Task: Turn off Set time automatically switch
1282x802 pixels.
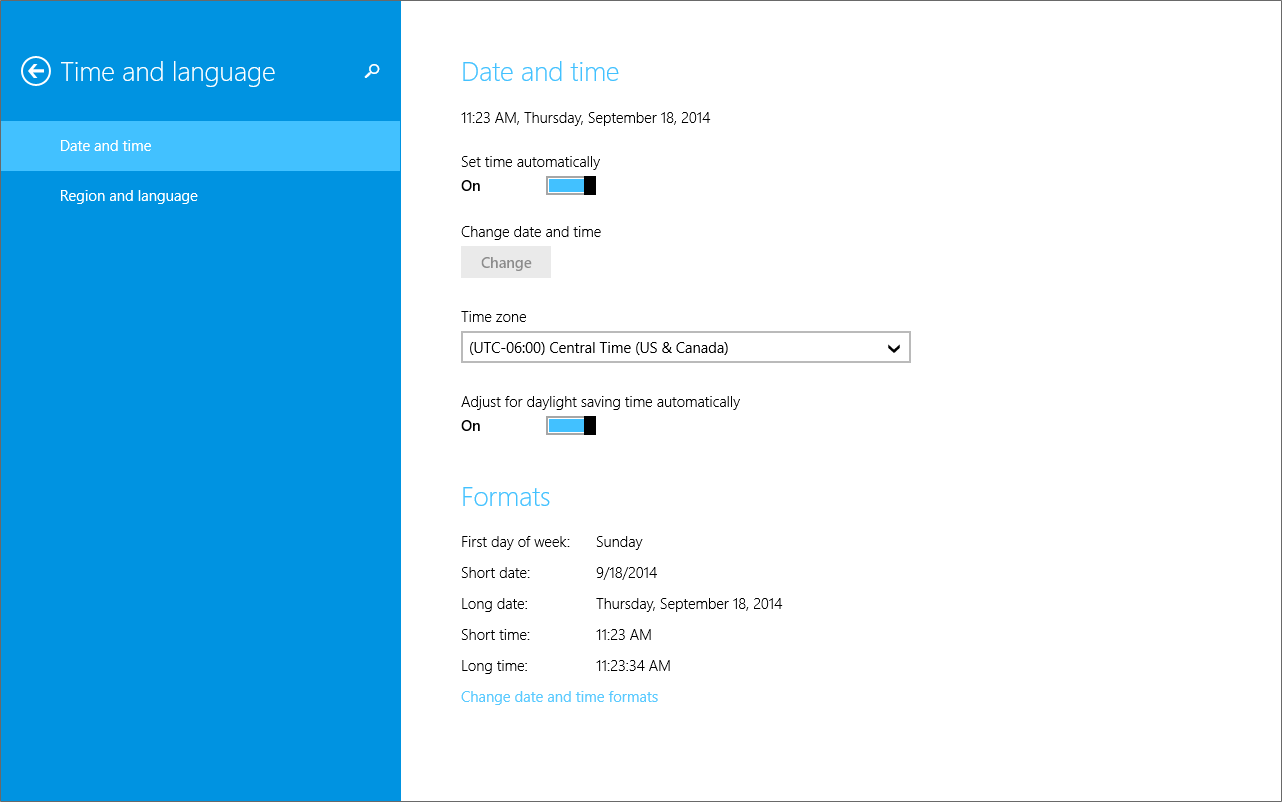Action: pyautogui.click(x=571, y=186)
